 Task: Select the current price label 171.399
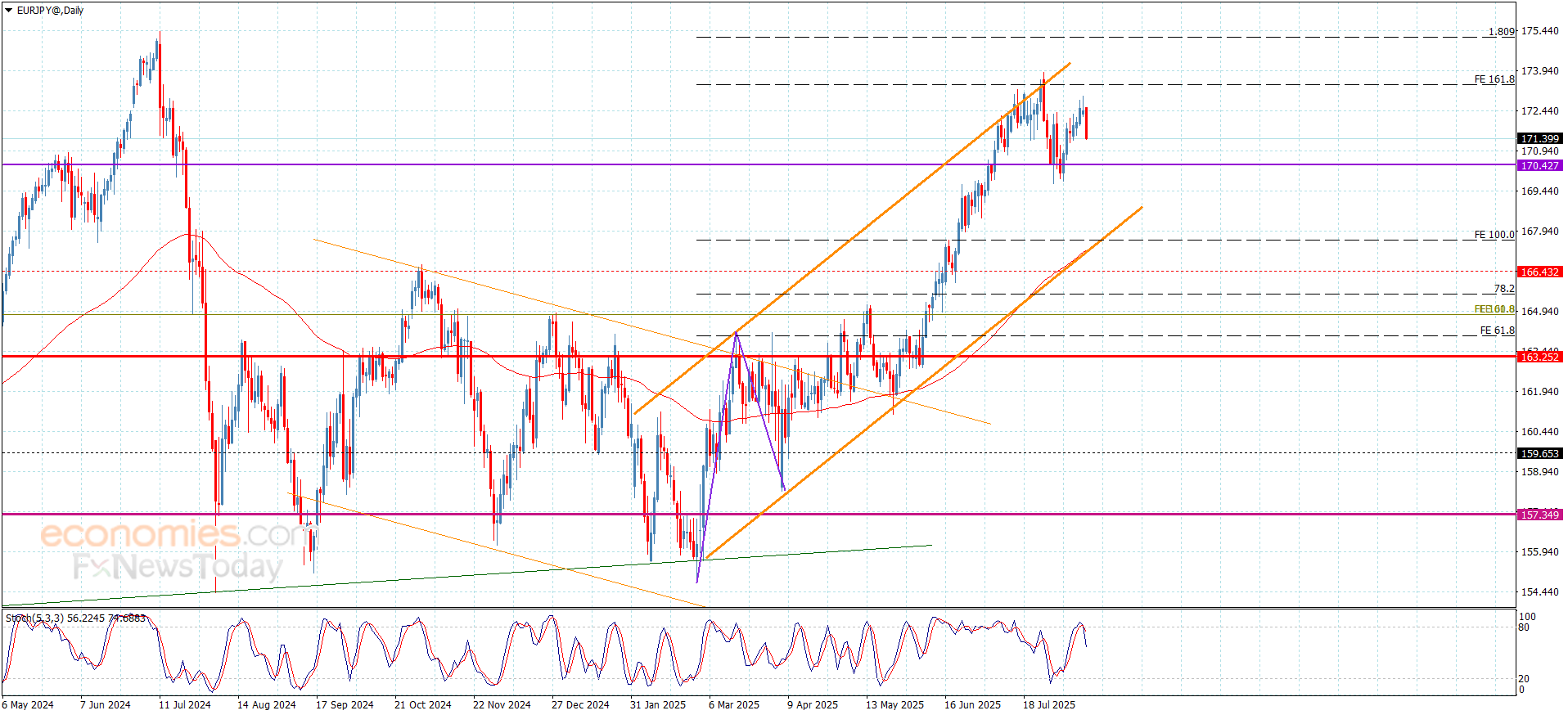pos(1539,139)
